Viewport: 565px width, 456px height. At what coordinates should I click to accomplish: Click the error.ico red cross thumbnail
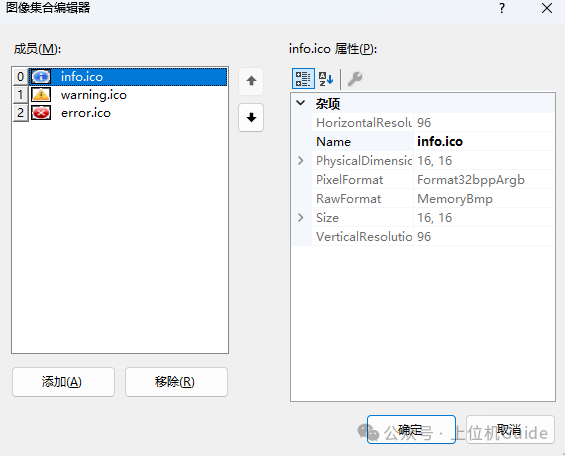pyautogui.click(x=41, y=113)
